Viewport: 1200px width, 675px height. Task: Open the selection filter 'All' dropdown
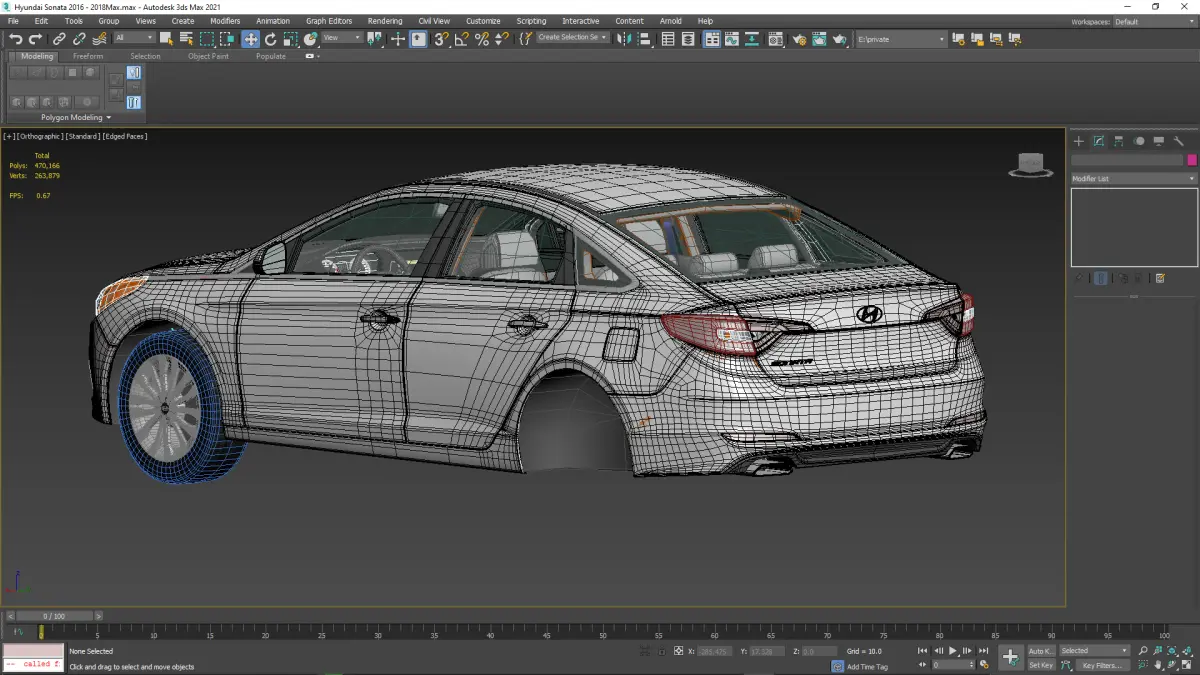pyautogui.click(x=134, y=39)
